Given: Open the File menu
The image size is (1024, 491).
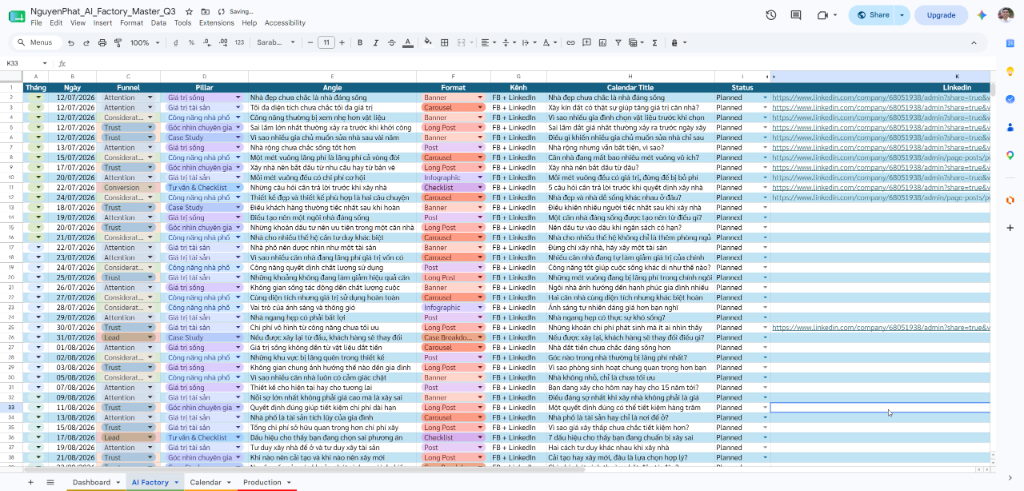Looking at the screenshot, I should point(36,23).
